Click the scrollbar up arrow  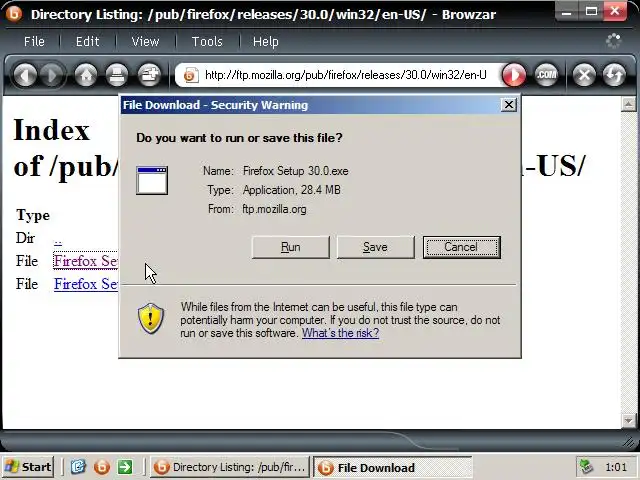coord(628,104)
